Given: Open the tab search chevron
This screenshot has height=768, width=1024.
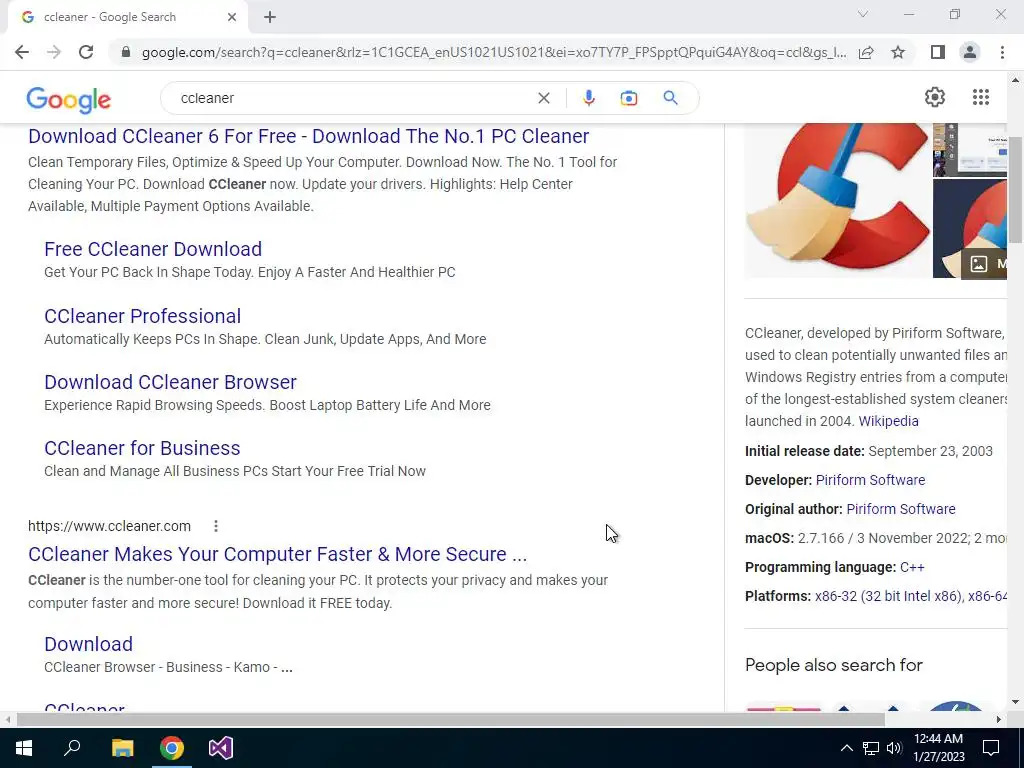Looking at the screenshot, I should point(863,14).
